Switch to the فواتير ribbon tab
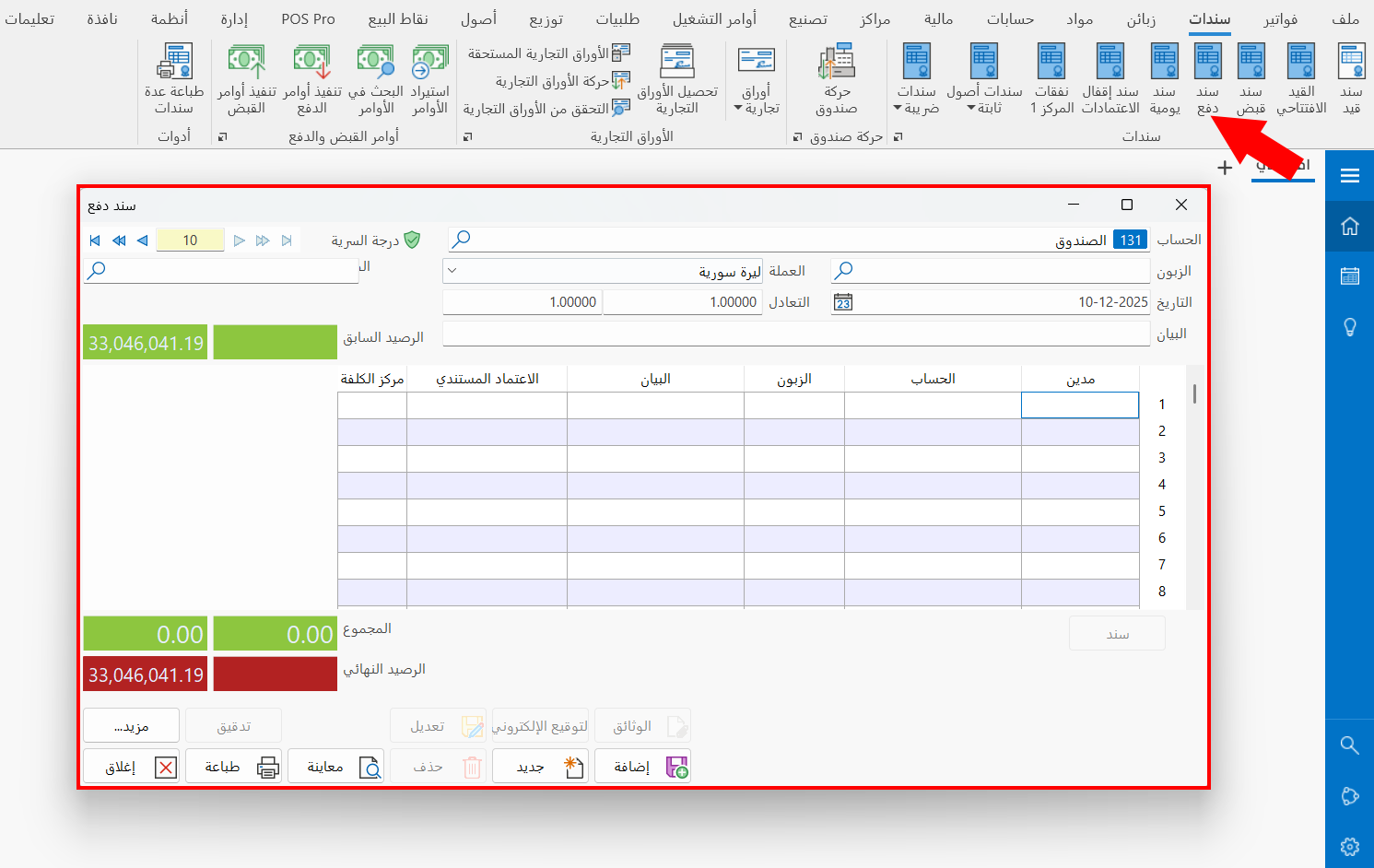This screenshot has height=868, width=1374. (x=1278, y=17)
